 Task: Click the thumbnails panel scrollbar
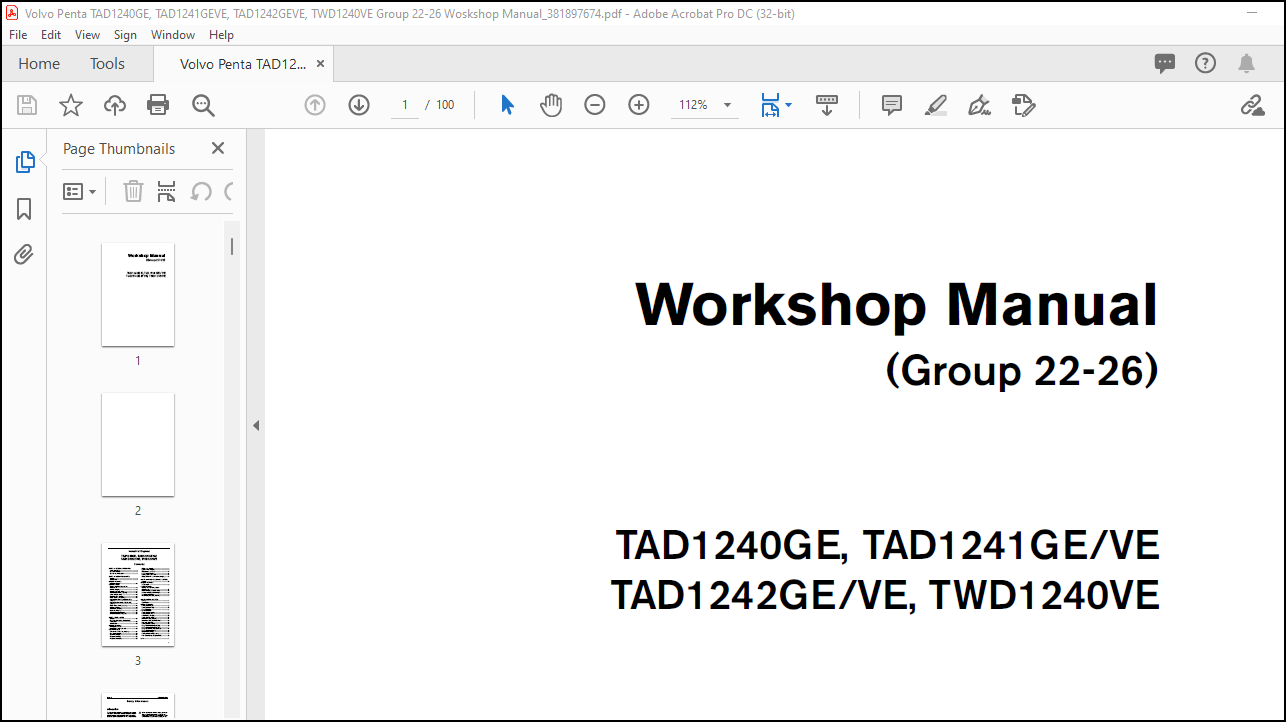(x=232, y=246)
